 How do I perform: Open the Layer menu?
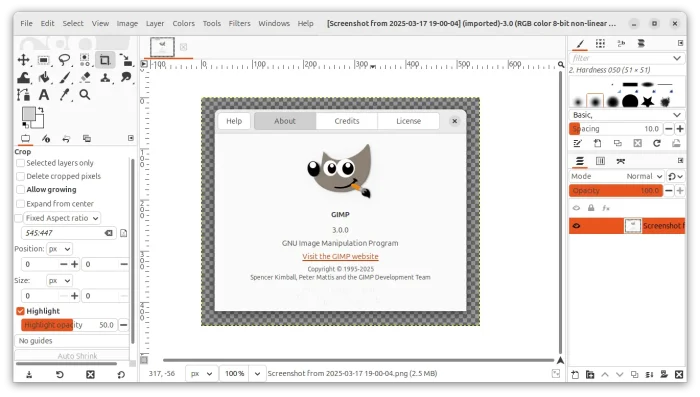tap(155, 23)
